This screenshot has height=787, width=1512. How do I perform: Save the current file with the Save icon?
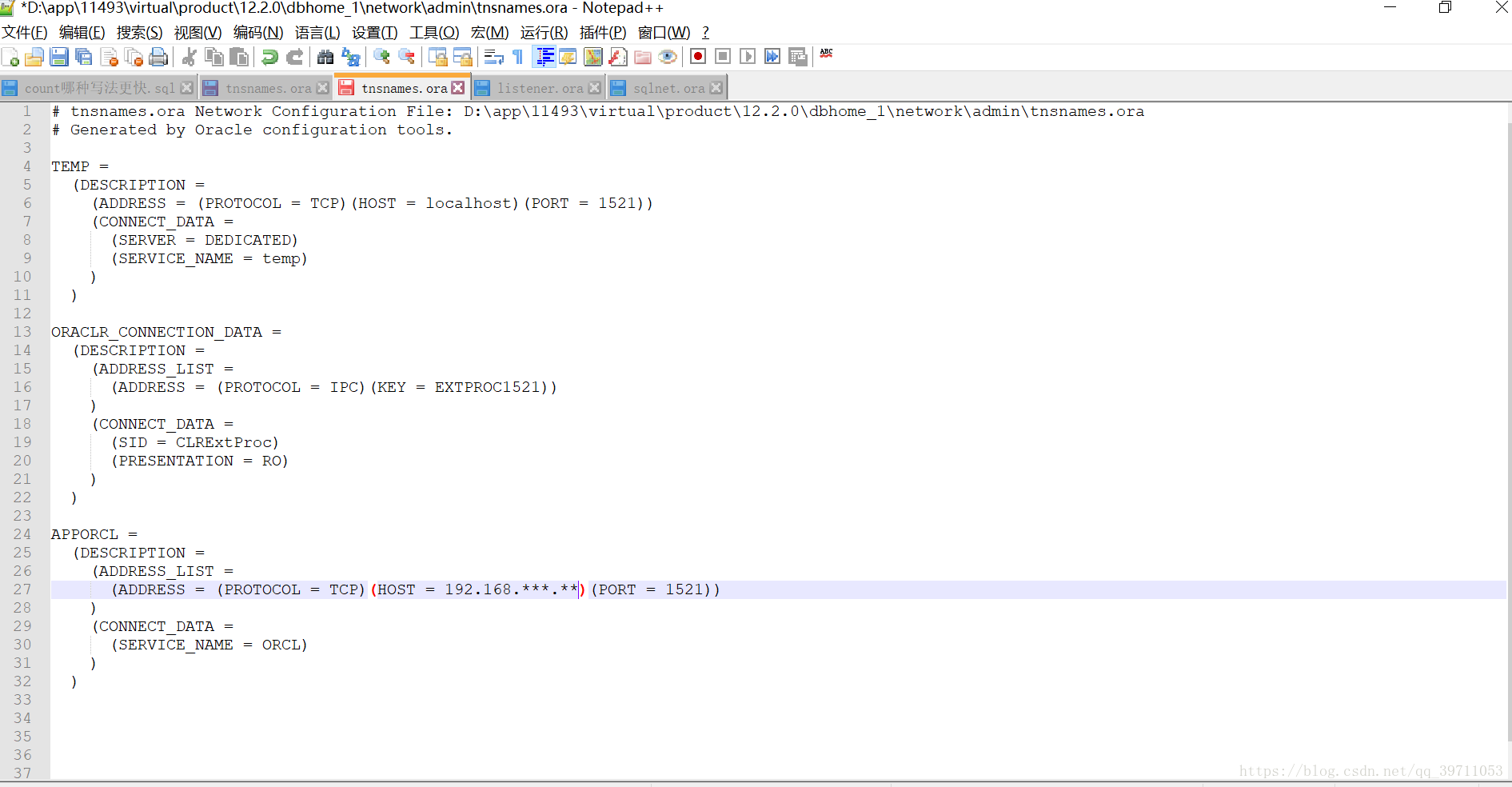click(59, 57)
